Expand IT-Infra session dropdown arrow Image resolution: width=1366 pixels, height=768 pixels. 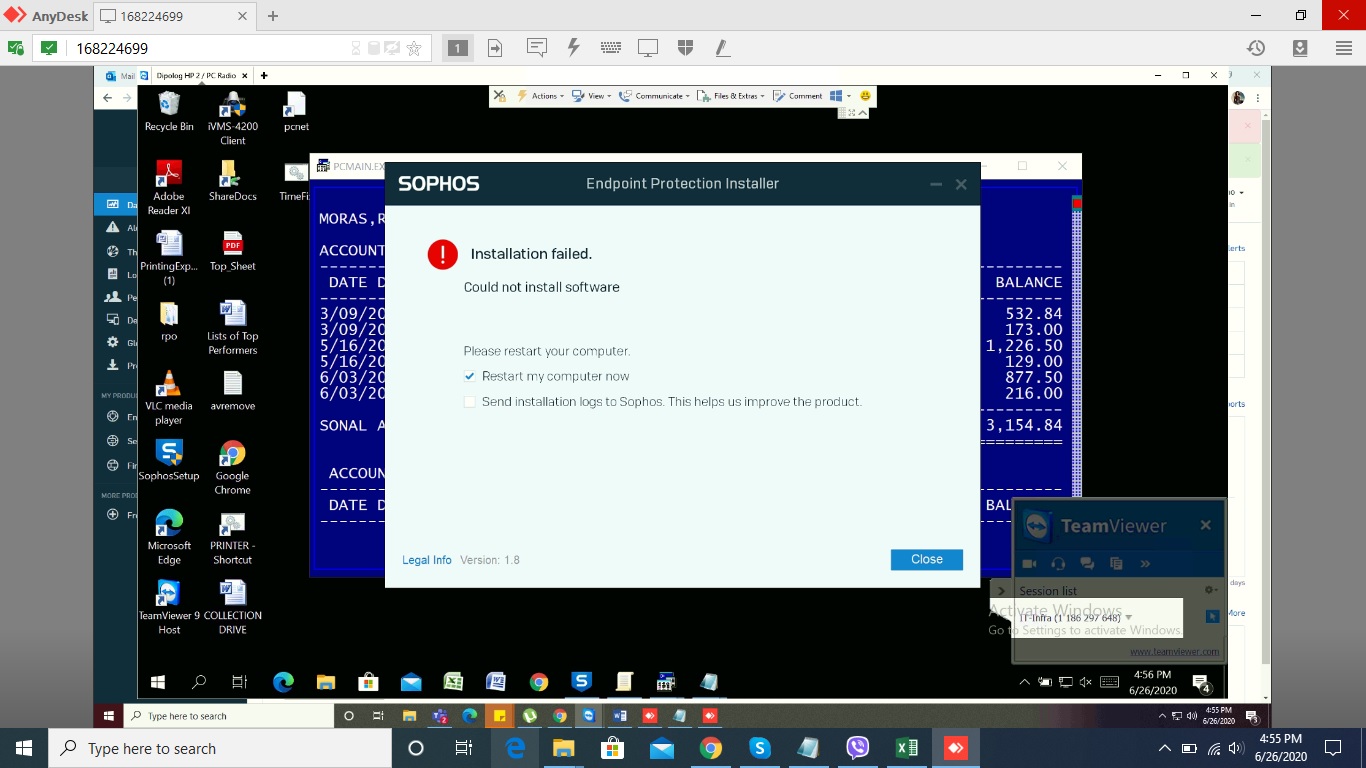pyautogui.click(x=1129, y=618)
